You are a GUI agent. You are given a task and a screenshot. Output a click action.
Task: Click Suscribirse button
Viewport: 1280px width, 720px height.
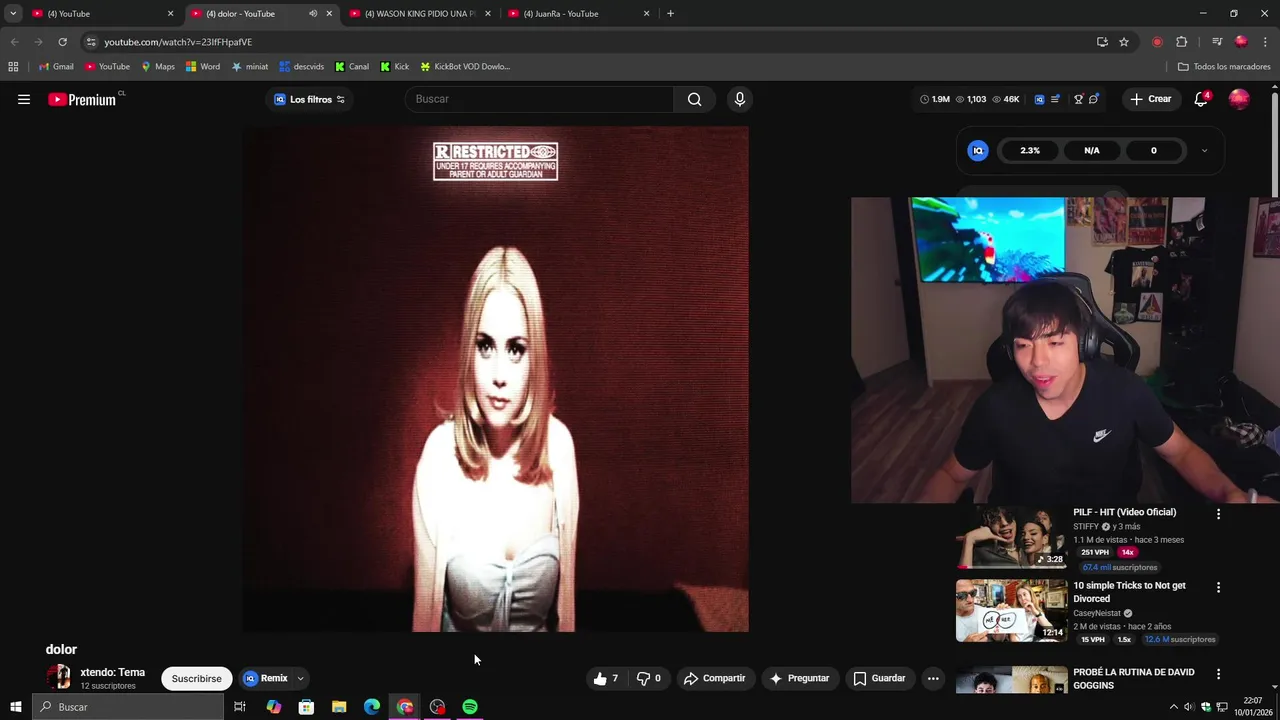point(196,679)
